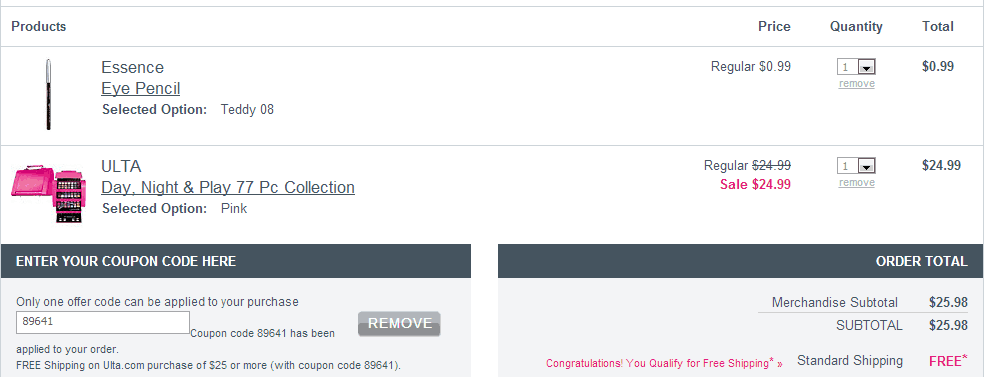984x377 pixels.
Task: Open the Day, Night & Play 77 Pc Collection link
Action: point(228,187)
